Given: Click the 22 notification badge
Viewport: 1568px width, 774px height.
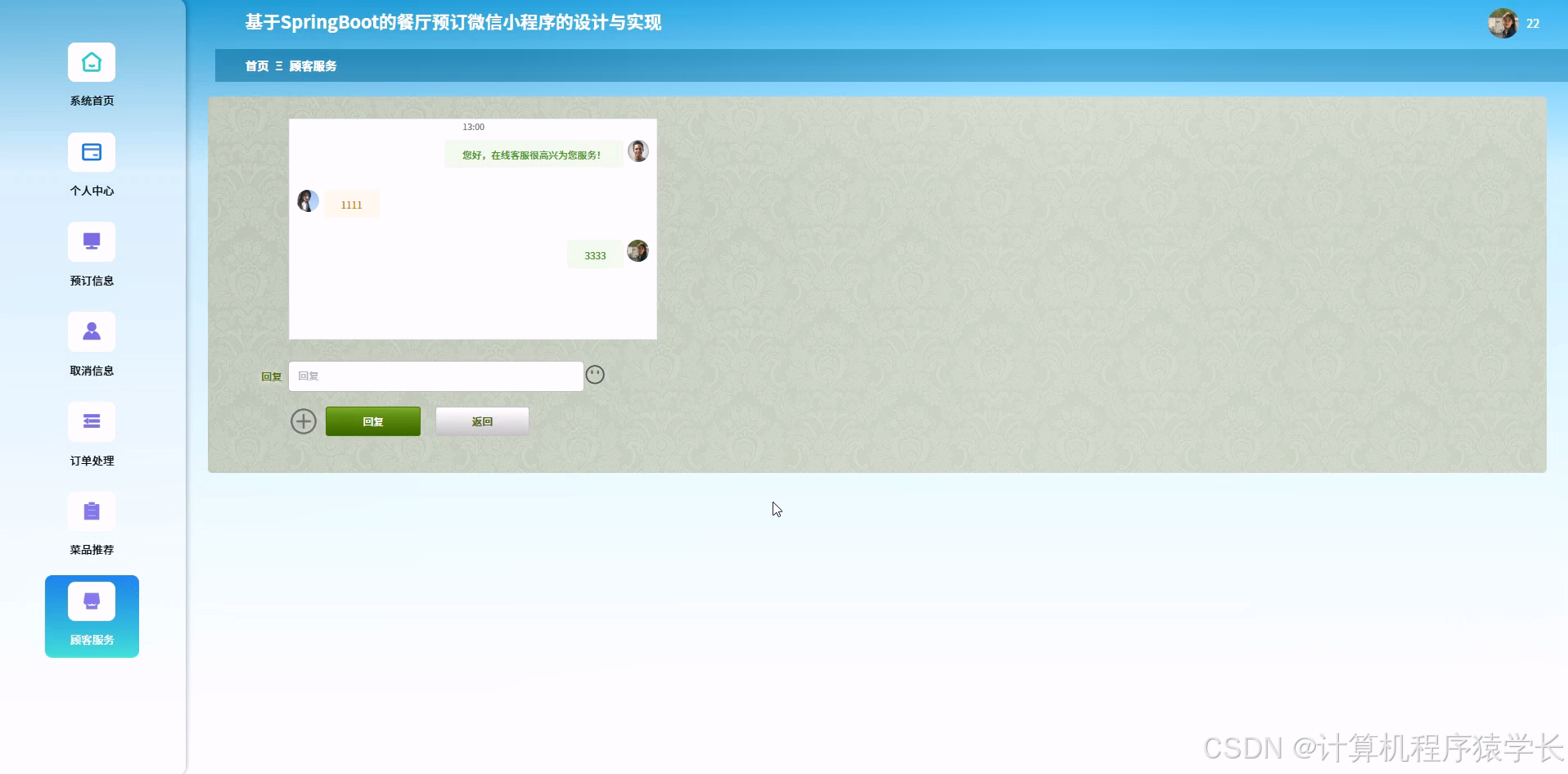Looking at the screenshot, I should (x=1534, y=23).
